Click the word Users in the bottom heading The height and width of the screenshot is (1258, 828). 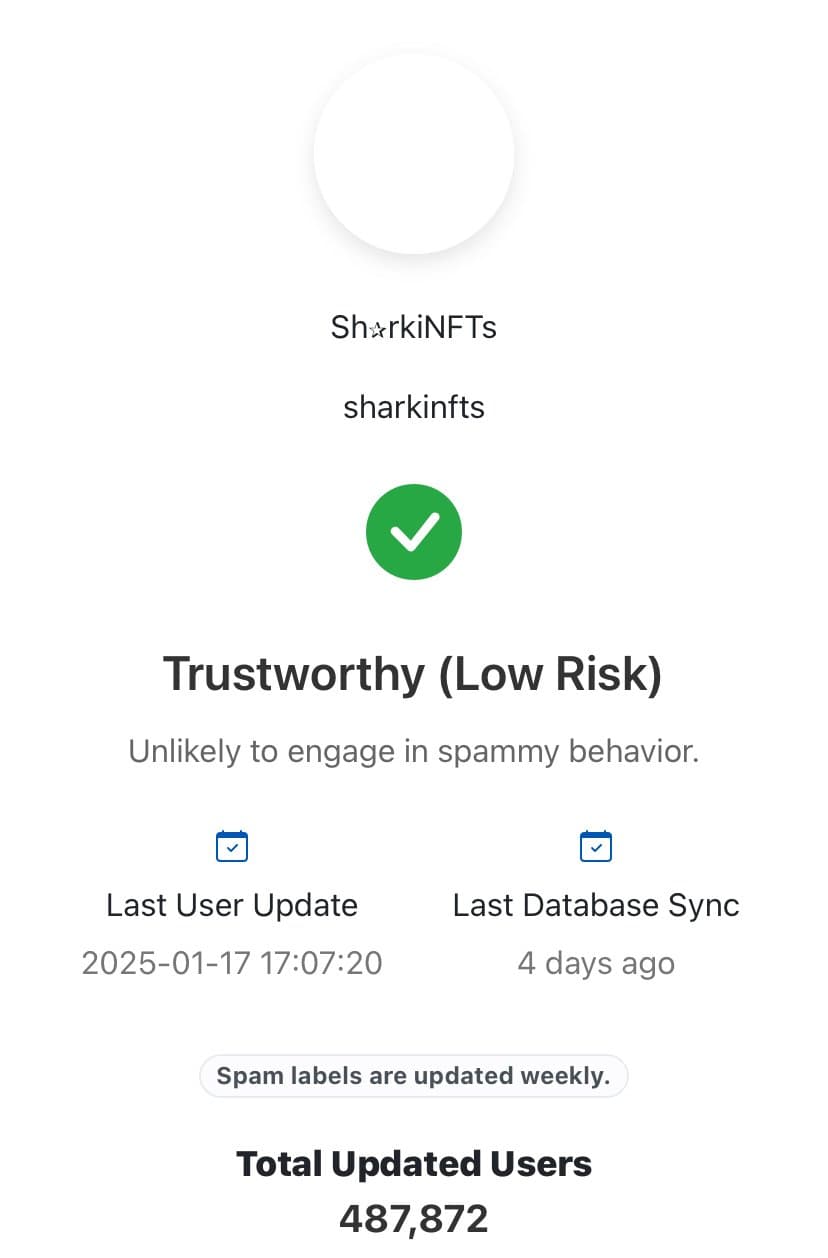coord(540,1164)
